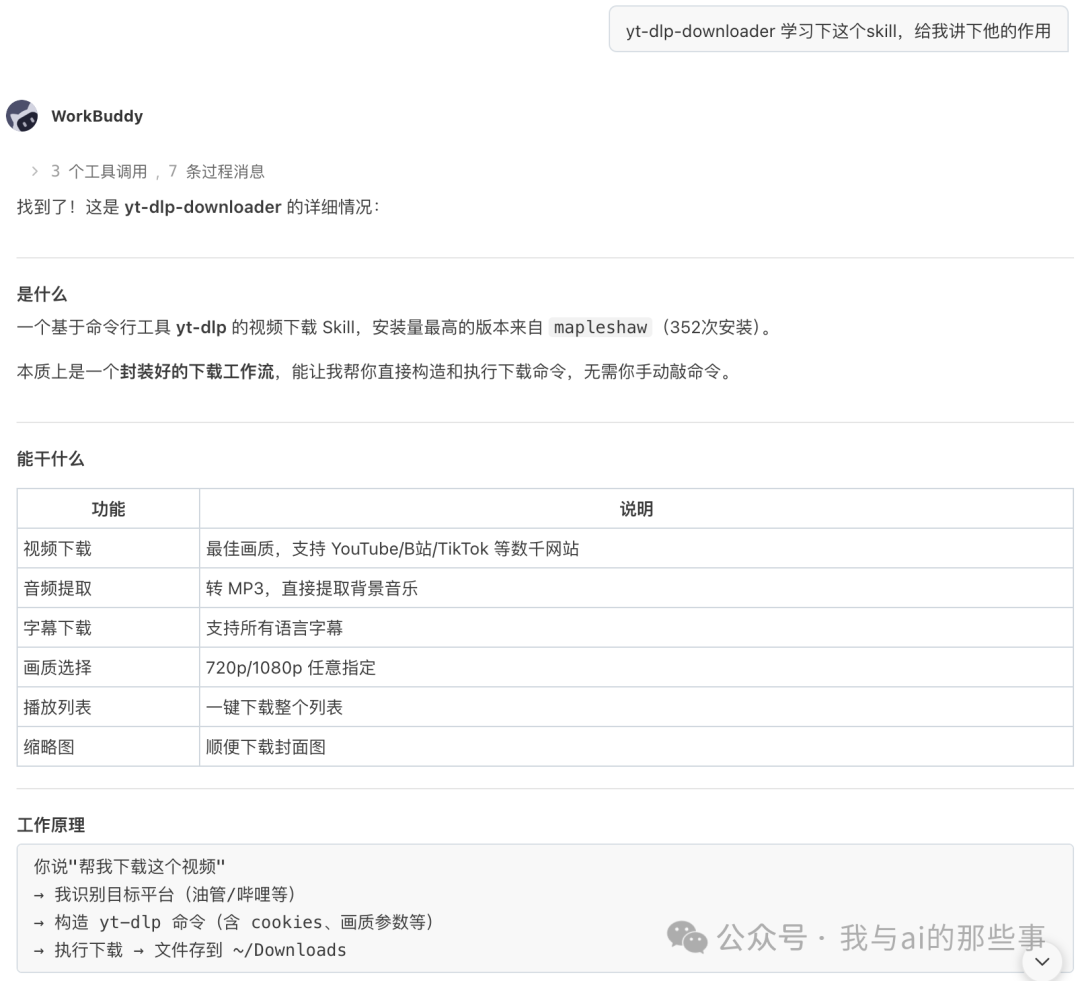This screenshot has width=1080, height=981.
Task: Click the 找到了！这是 yt-dlp-downloader intro line
Action: (x=198, y=207)
